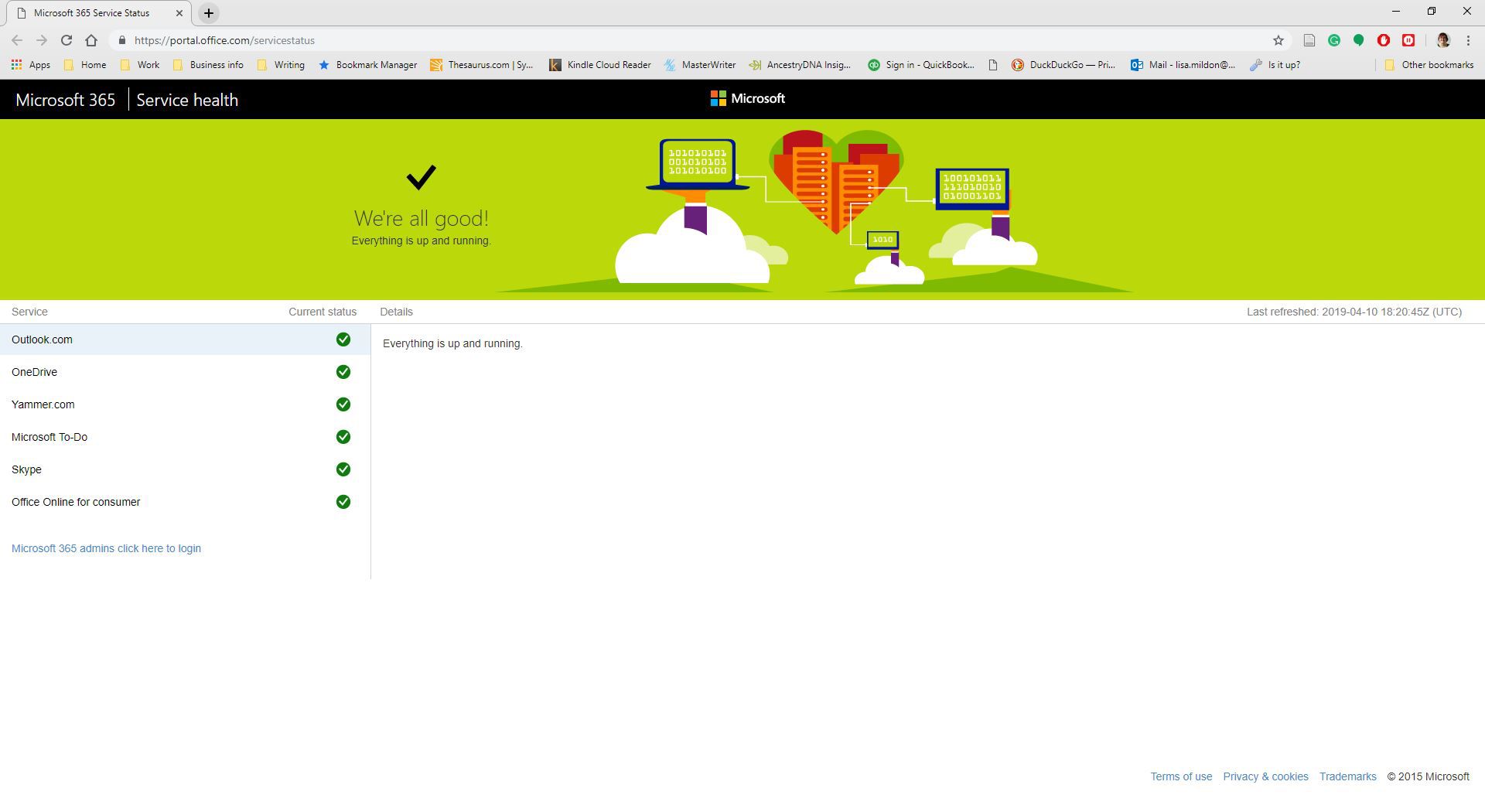The height and width of the screenshot is (812, 1485).
Task: Close the Microsoft 365 Service Status tab
Action: tap(179, 13)
